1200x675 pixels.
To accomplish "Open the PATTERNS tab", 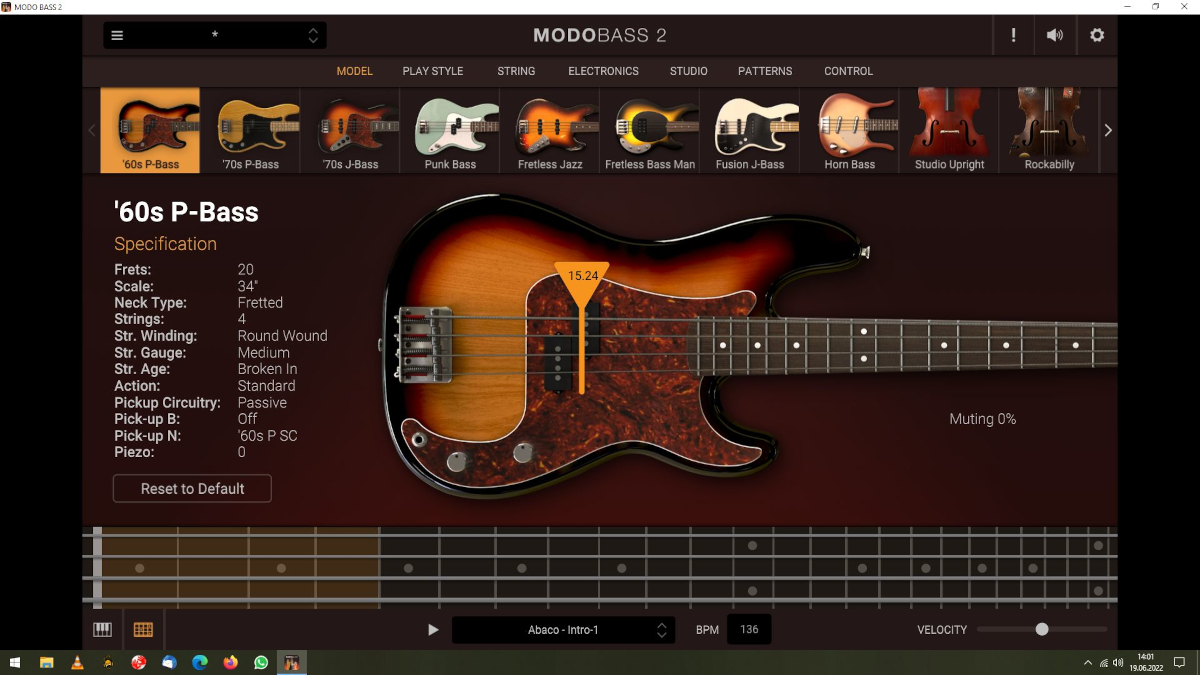I will click(x=765, y=71).
